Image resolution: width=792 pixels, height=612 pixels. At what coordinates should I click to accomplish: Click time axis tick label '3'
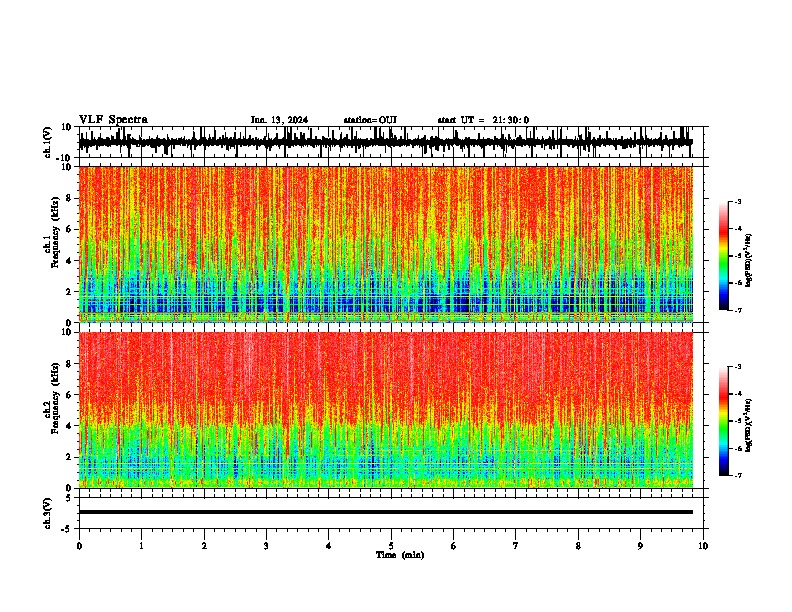pos(266,546)
